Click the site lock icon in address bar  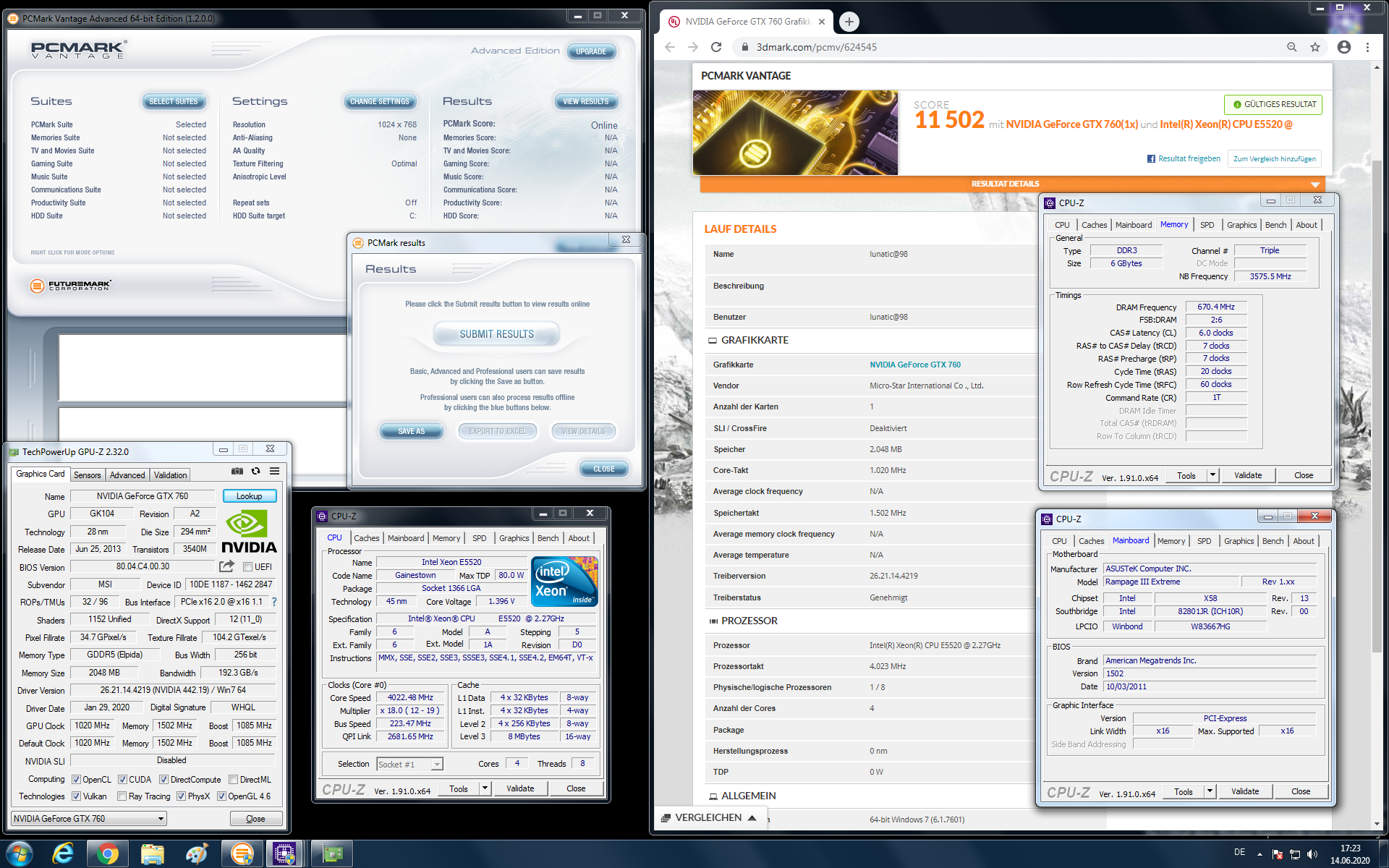[744, 47]
